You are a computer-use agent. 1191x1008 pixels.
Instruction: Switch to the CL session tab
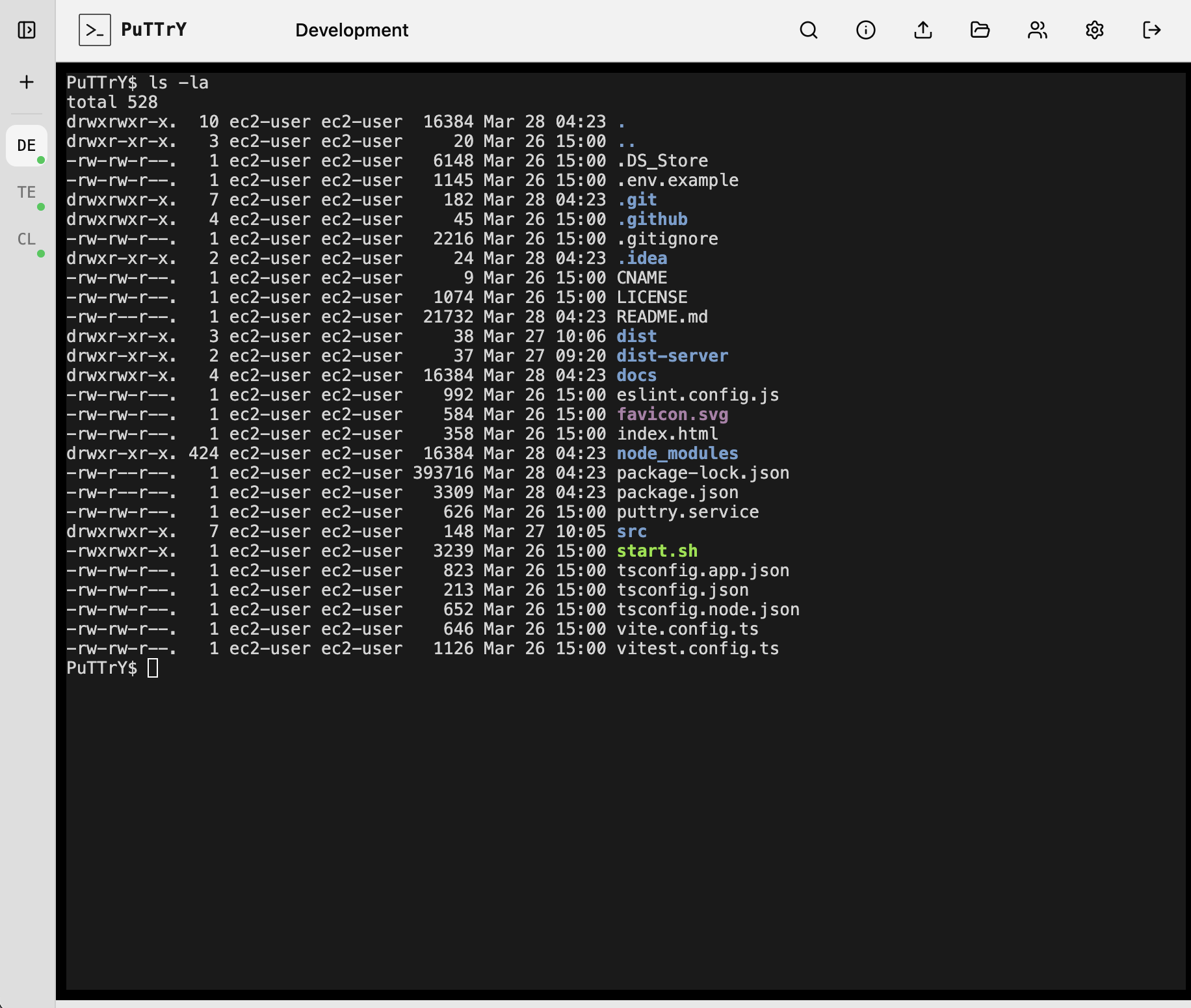27,239
